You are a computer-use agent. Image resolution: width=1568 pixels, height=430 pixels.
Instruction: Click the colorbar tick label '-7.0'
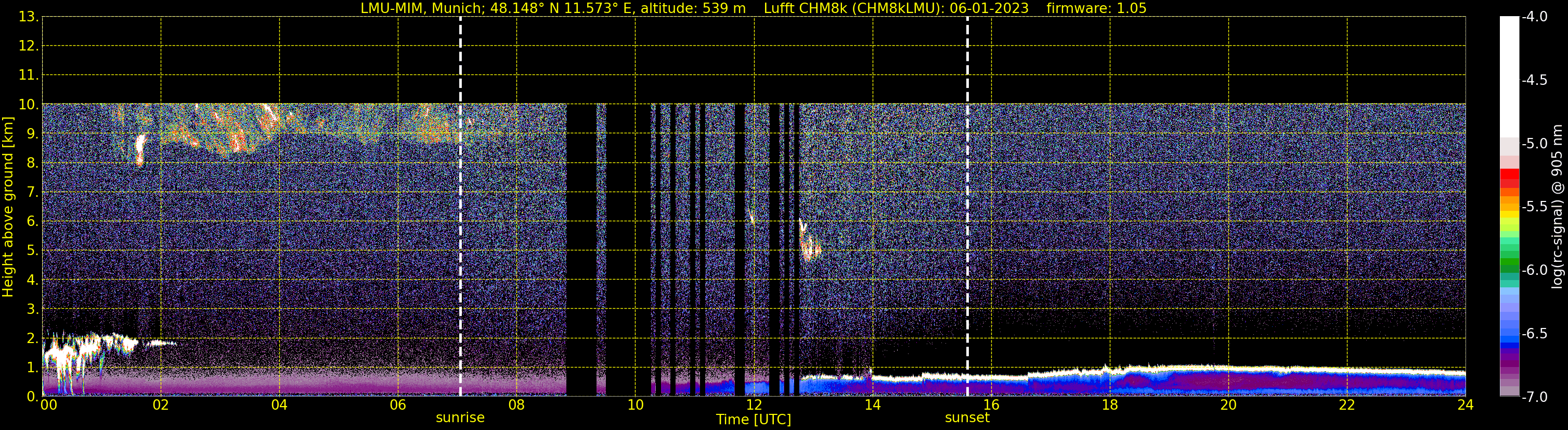[1534, 397]
